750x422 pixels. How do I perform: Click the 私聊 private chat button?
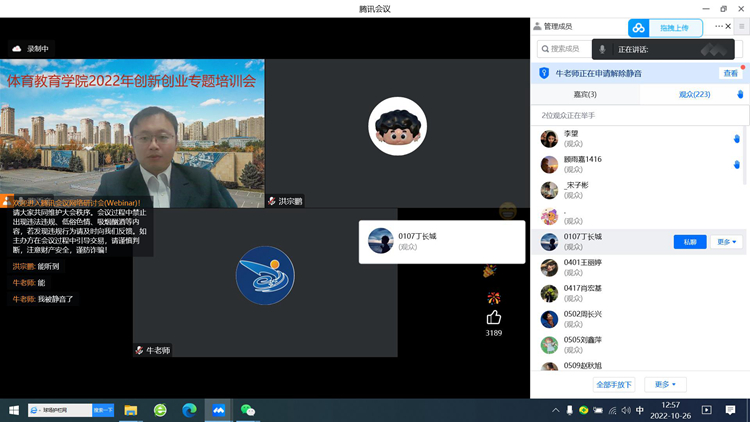690,242
